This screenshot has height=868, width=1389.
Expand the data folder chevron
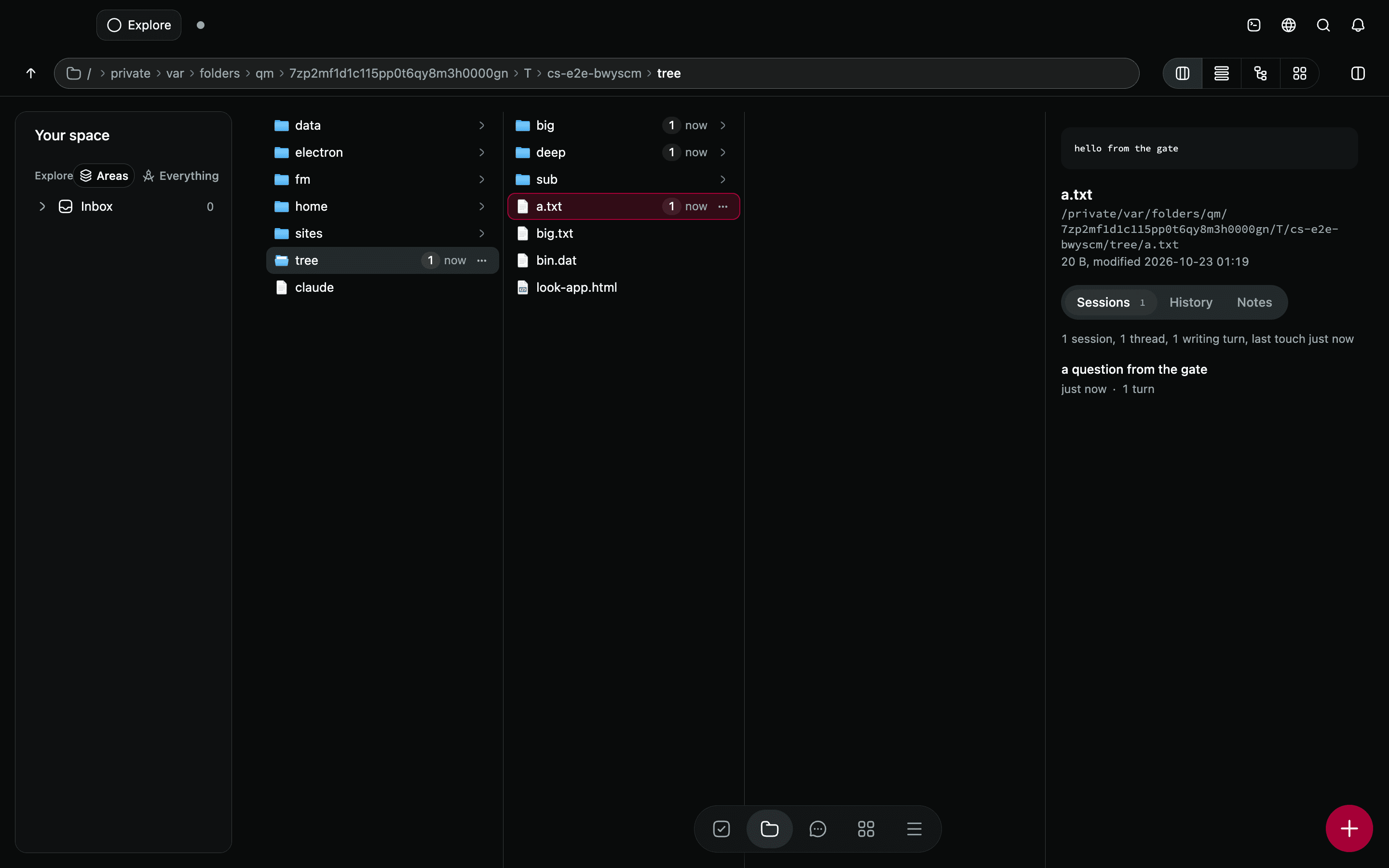coord(481,125)
